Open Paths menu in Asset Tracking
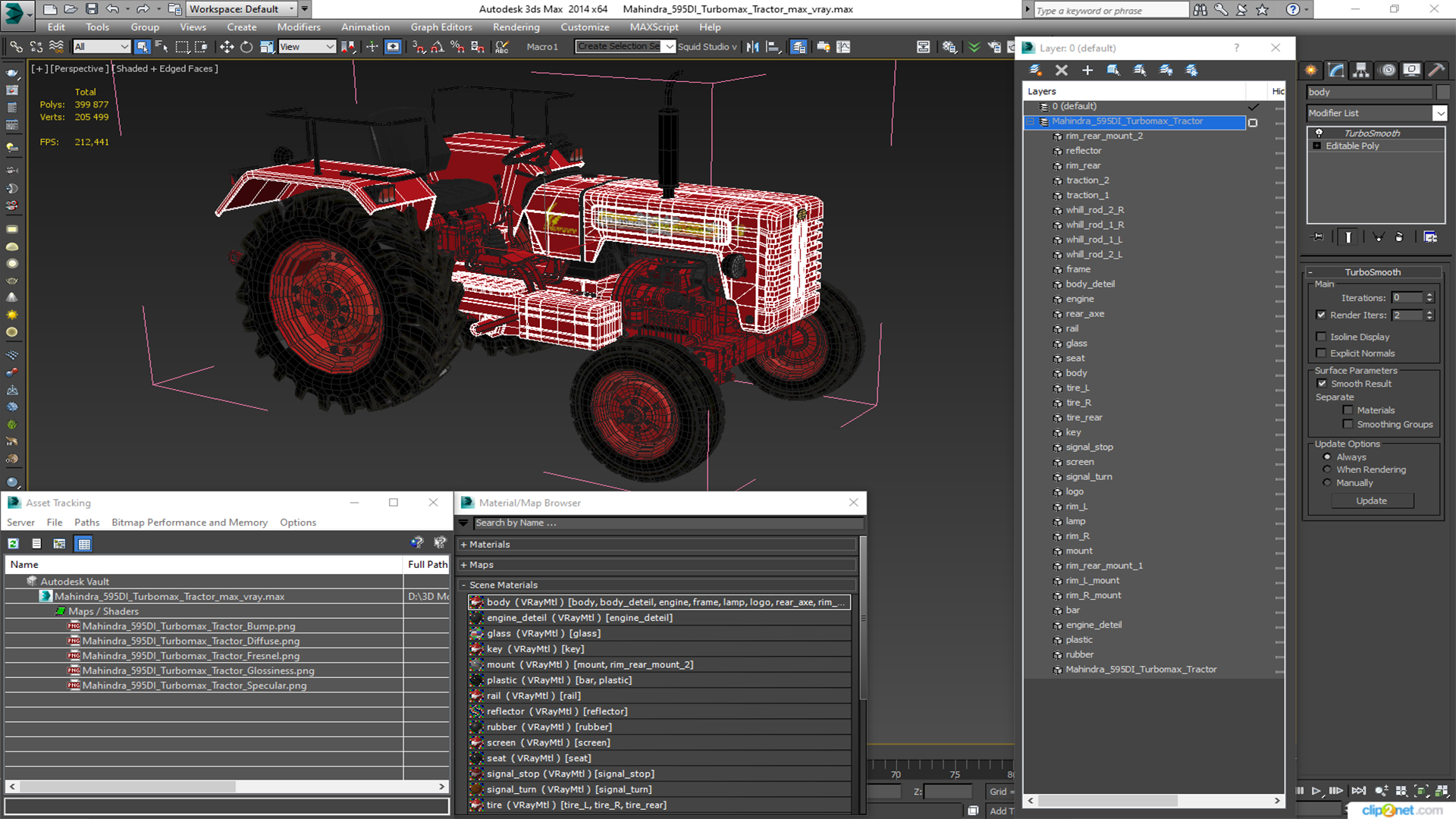 point(86,522)
